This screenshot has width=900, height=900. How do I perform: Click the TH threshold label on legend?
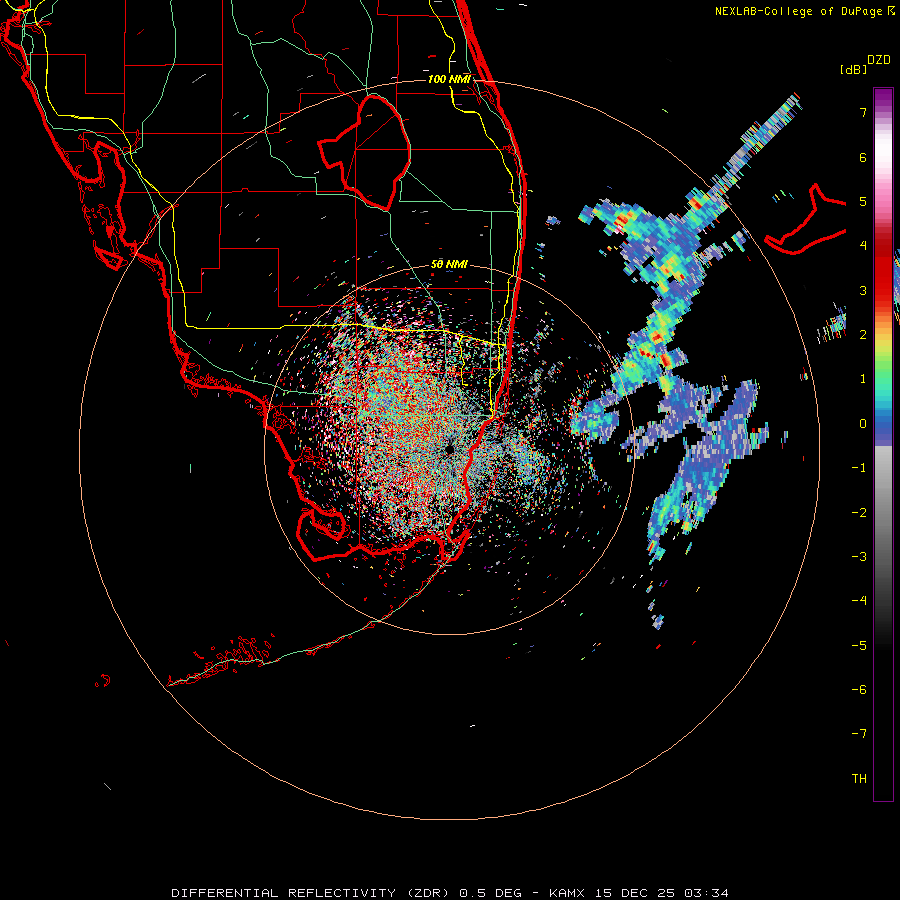coord(859,779)
